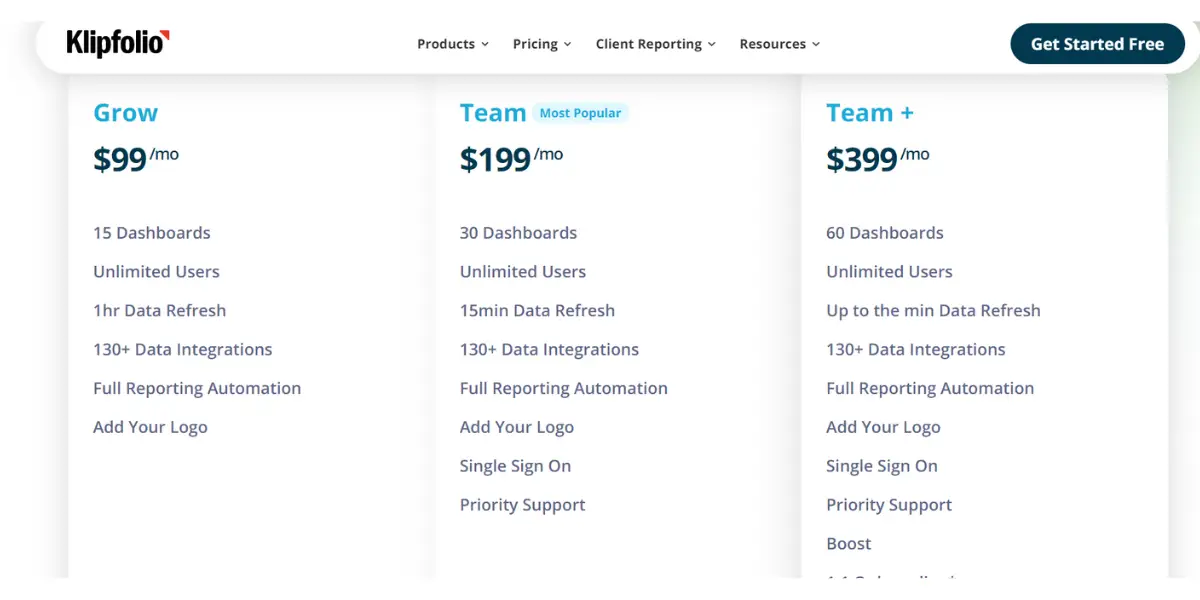
Task: Click the Klipfolio logo
Action: tap(118, 44)
